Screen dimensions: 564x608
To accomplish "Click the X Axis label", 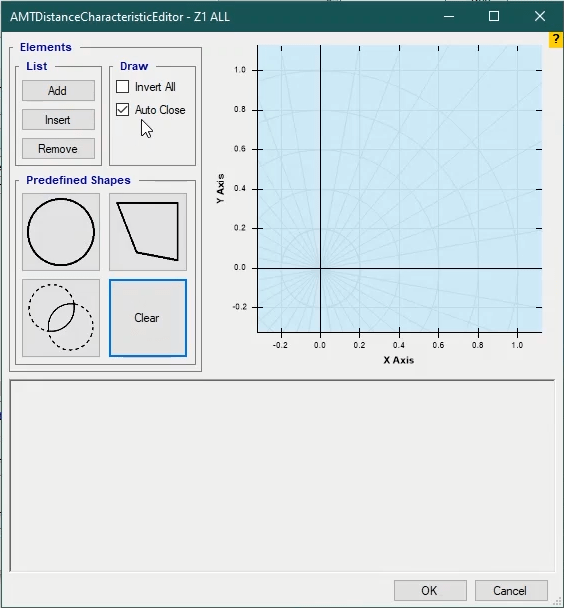I will [x=398, y=360].
